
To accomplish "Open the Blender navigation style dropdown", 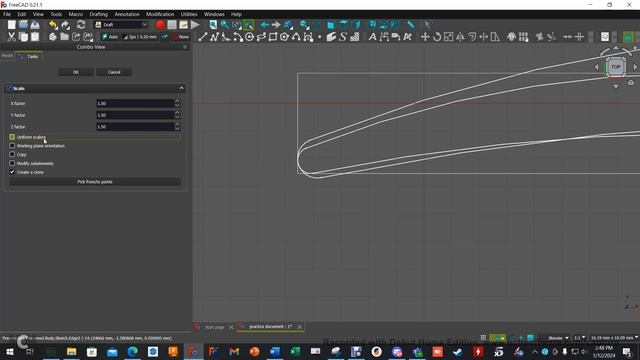I will 558,338.
